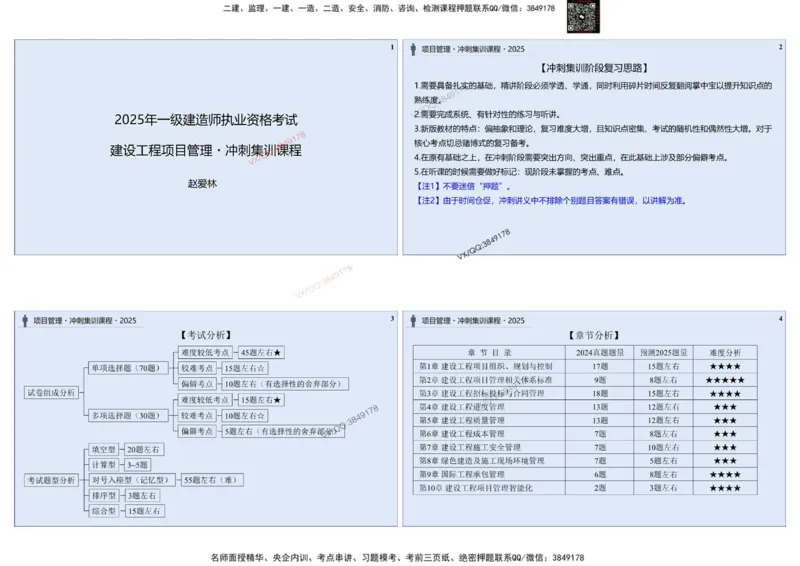The height and width of the screenshot is (566, 800).
Task: Click the 章节目录 column header
Action: coord(489,353)
